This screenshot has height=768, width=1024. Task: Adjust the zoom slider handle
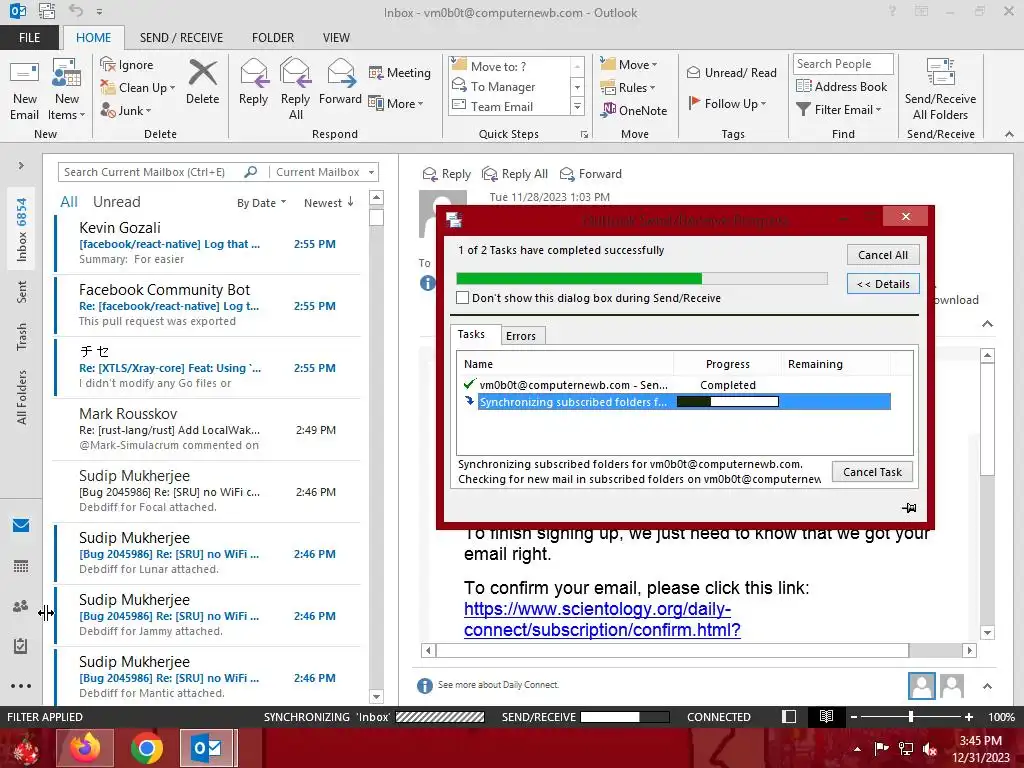pyautogui.click(x=910, y=716)
